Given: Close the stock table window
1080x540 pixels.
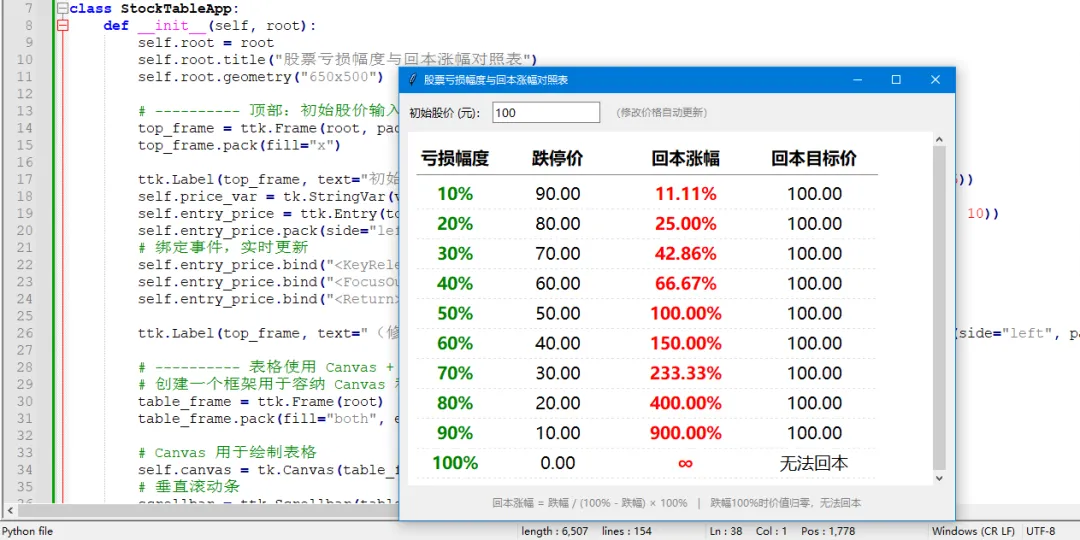Looking at the screenshot, I should point(935,80).
